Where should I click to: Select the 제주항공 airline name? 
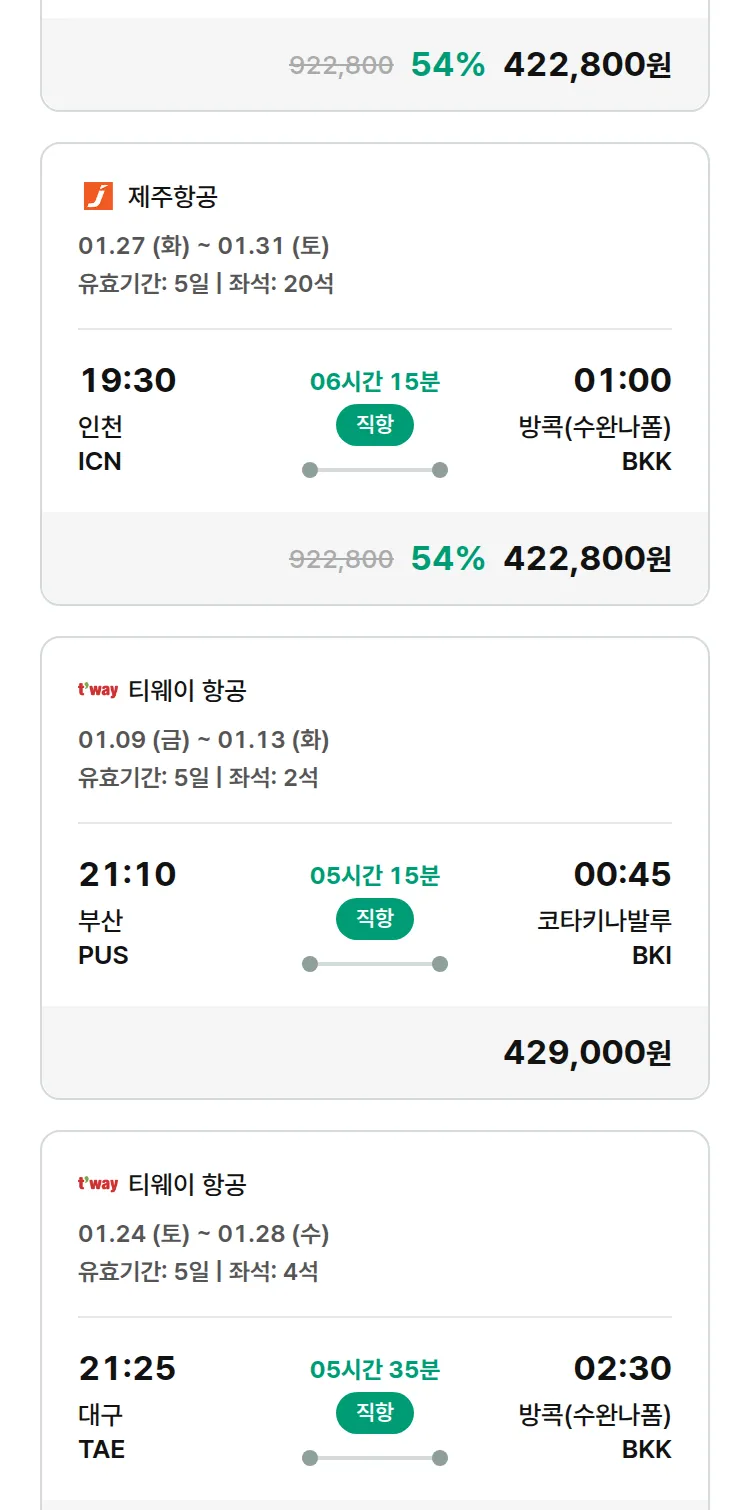(172, 196)
